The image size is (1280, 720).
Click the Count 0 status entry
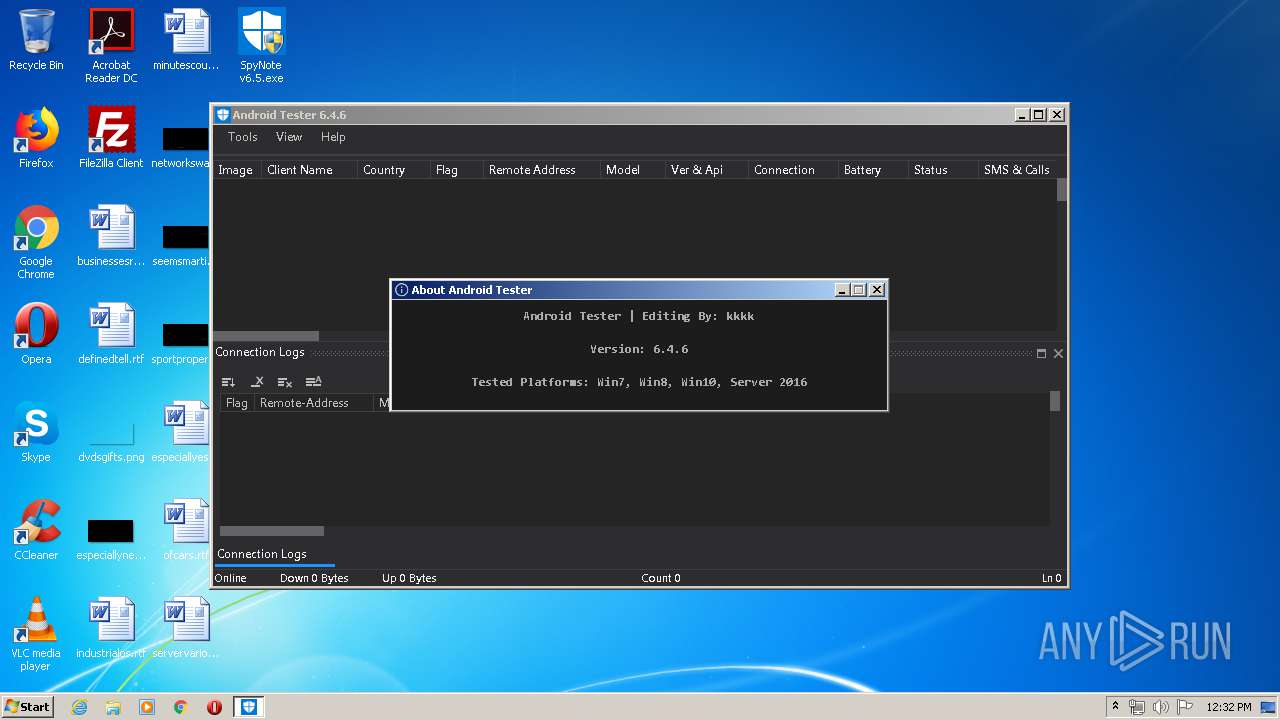coord(661,578)
